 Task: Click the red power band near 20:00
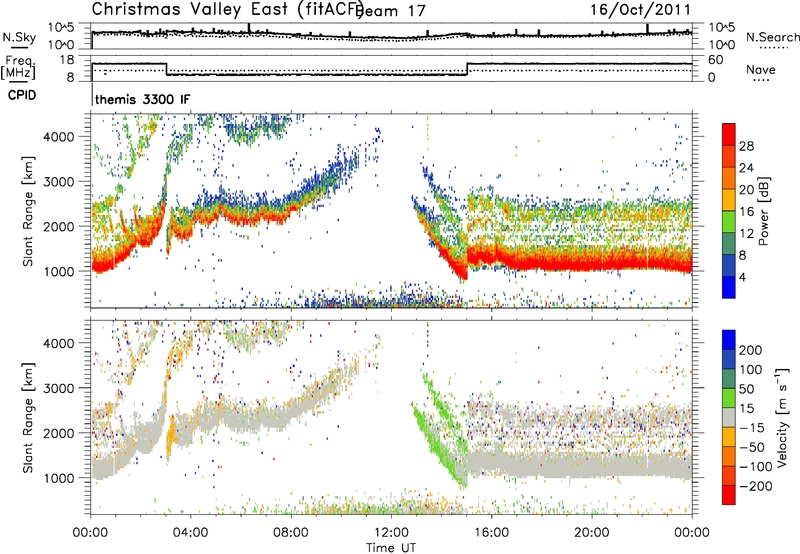coord(592,262)
